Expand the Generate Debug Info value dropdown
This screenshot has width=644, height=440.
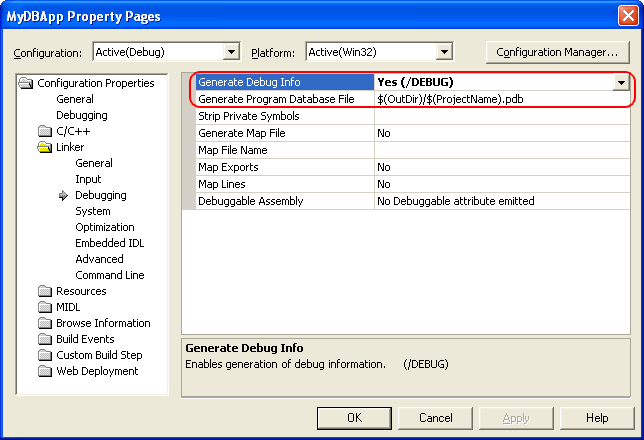pyautogui.click(x=621, y=83)
